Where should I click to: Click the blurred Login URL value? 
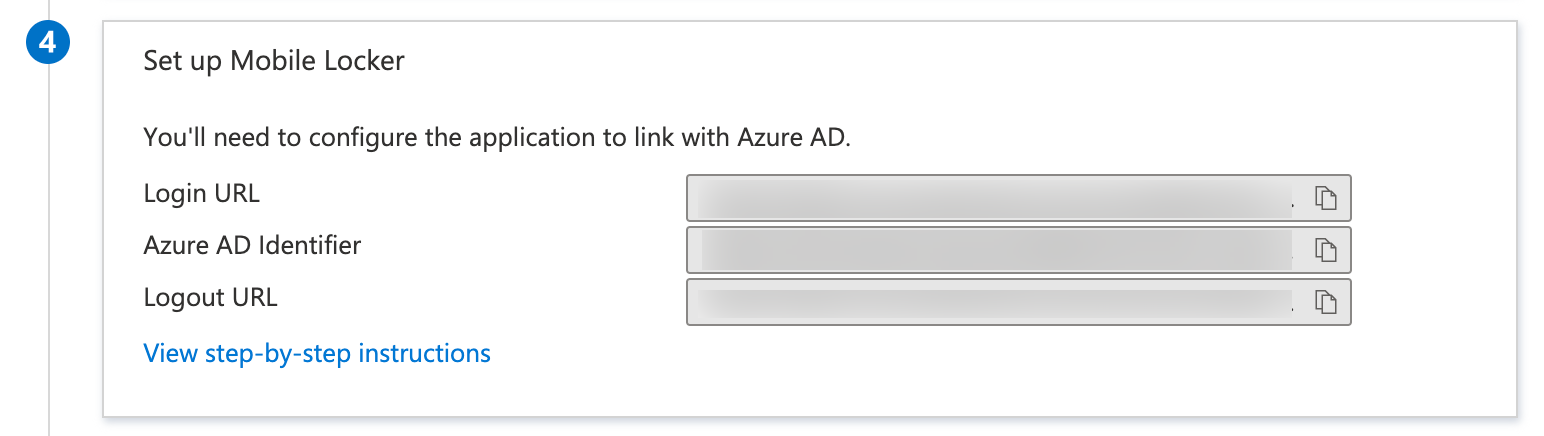(990, 198)
